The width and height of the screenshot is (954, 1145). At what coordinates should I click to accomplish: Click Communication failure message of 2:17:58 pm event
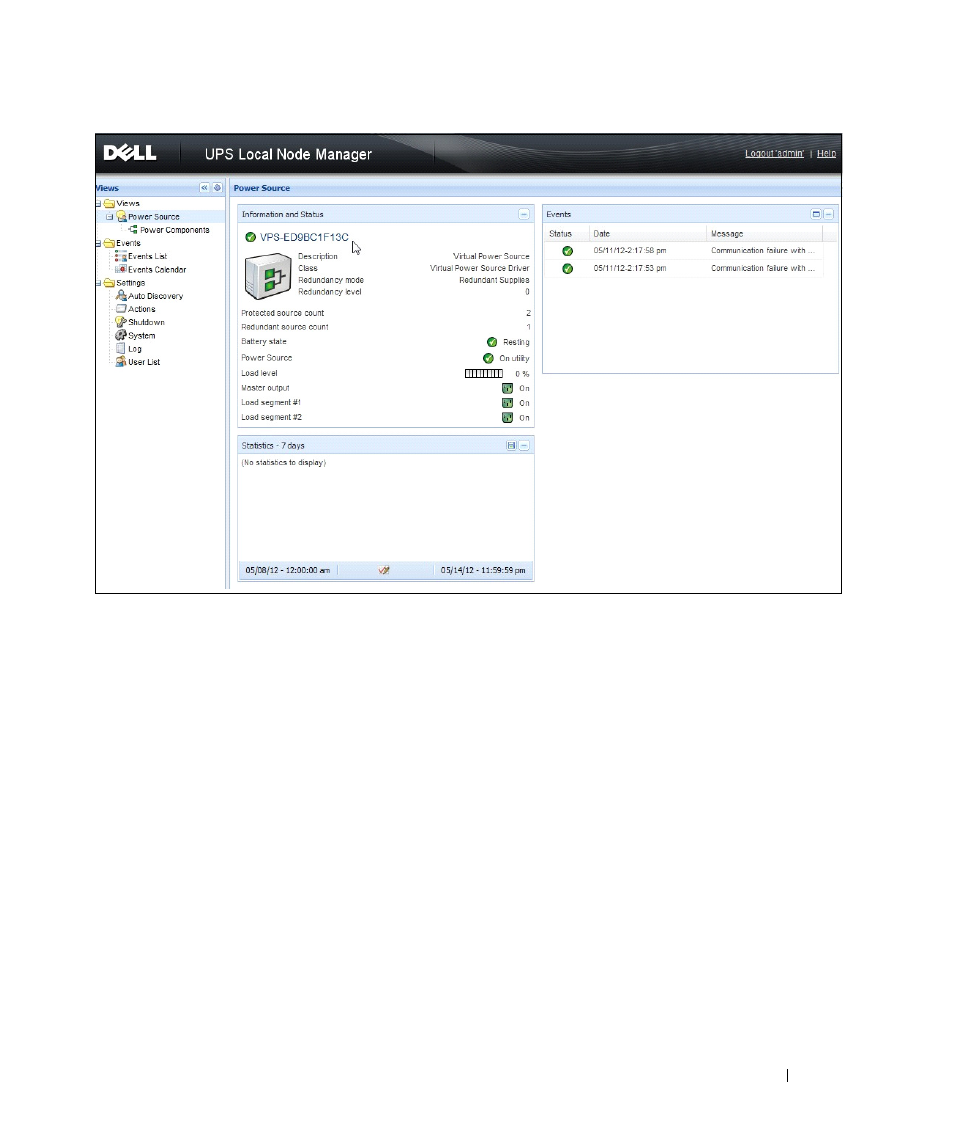point(763,250)
